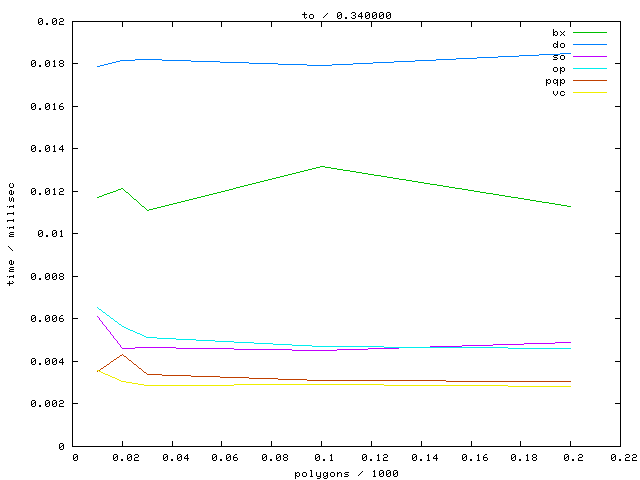Image resolution: width=640 pixels, height=480 pixels.
Task: Click the green line peak at x=0.1
Action: pyautogui.click(x=321, y=166)
